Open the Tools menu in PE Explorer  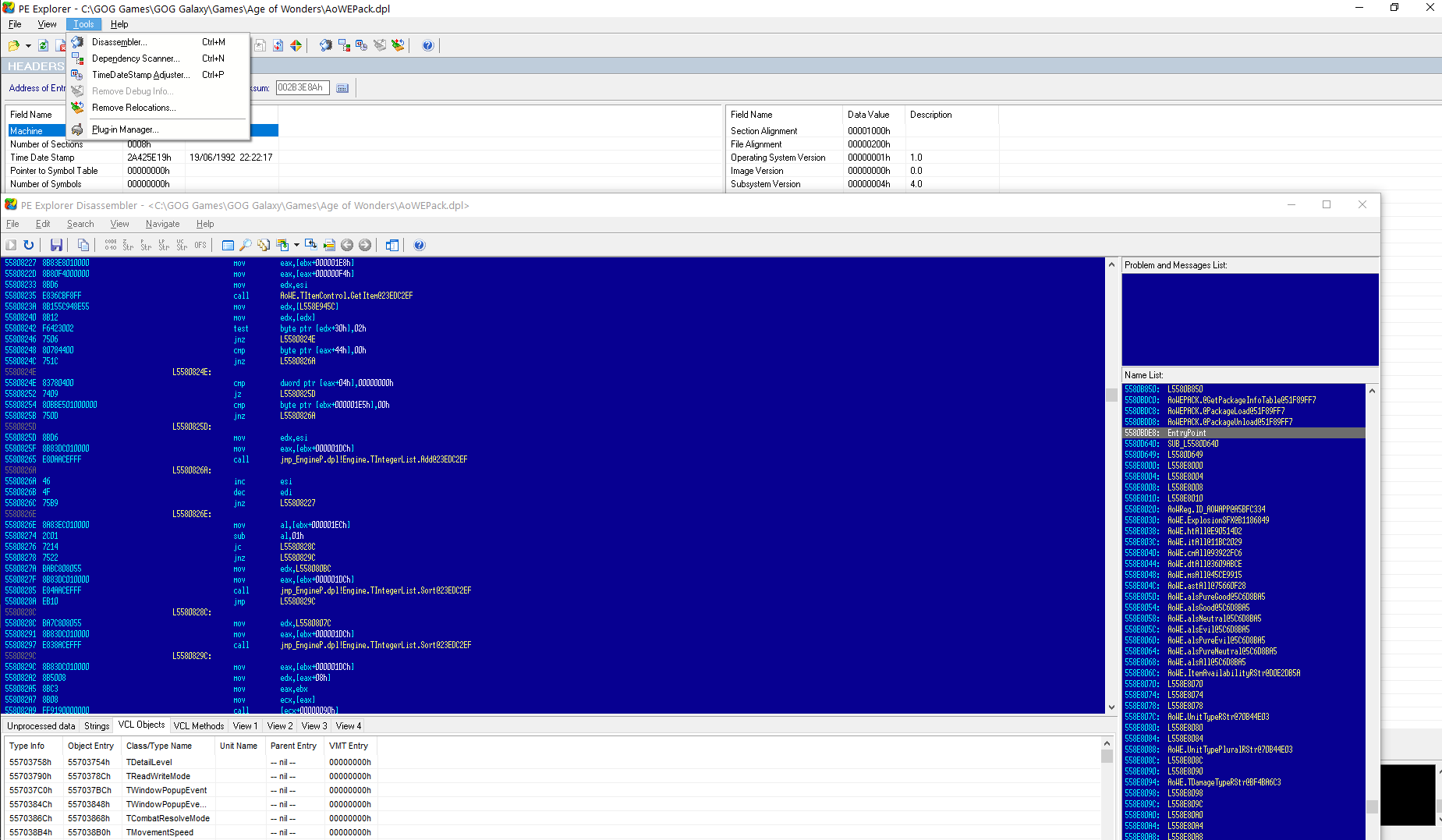pyautogui.click(x=83, y=24)
